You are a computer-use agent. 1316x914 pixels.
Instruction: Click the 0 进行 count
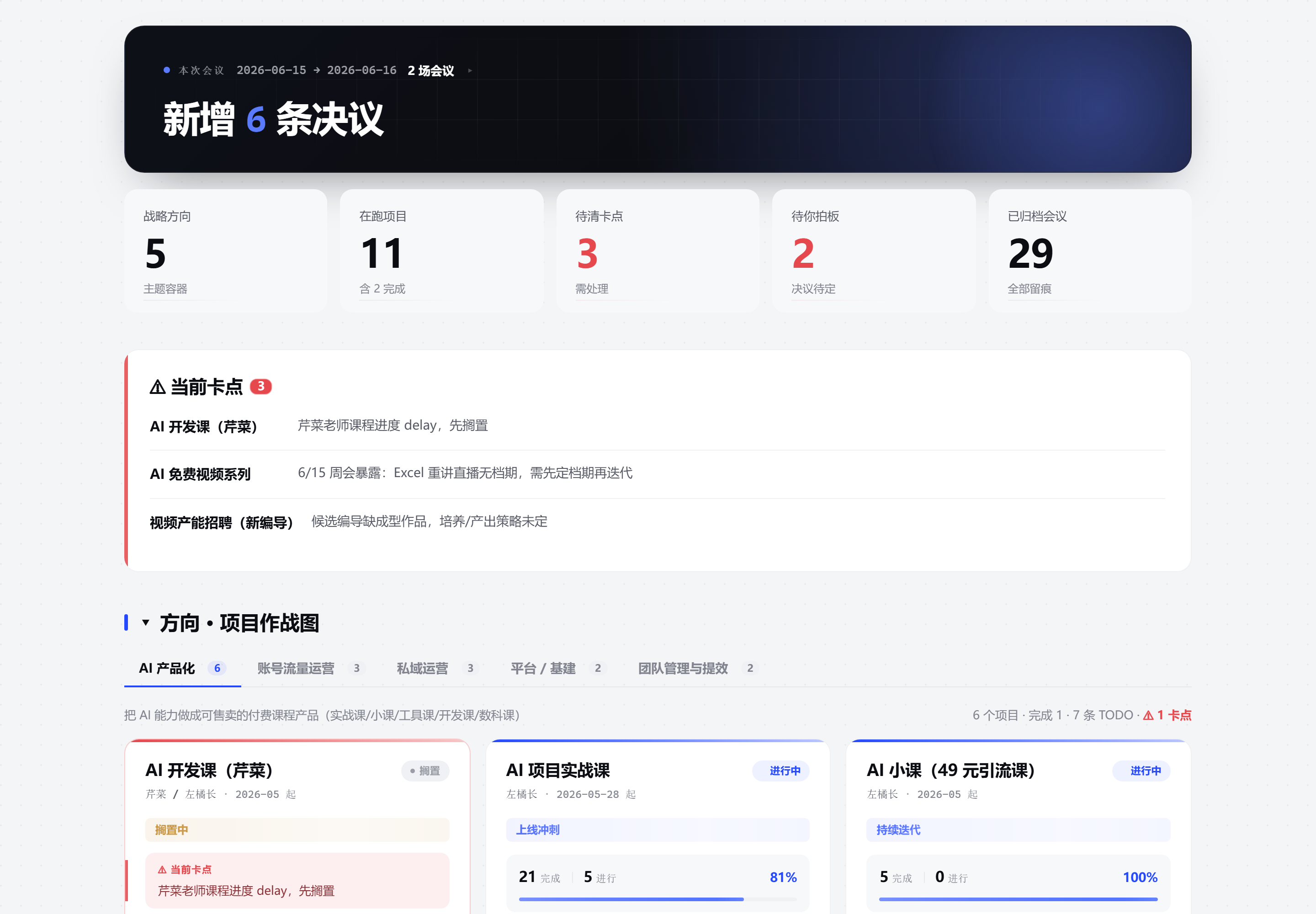tap(951, 877)
